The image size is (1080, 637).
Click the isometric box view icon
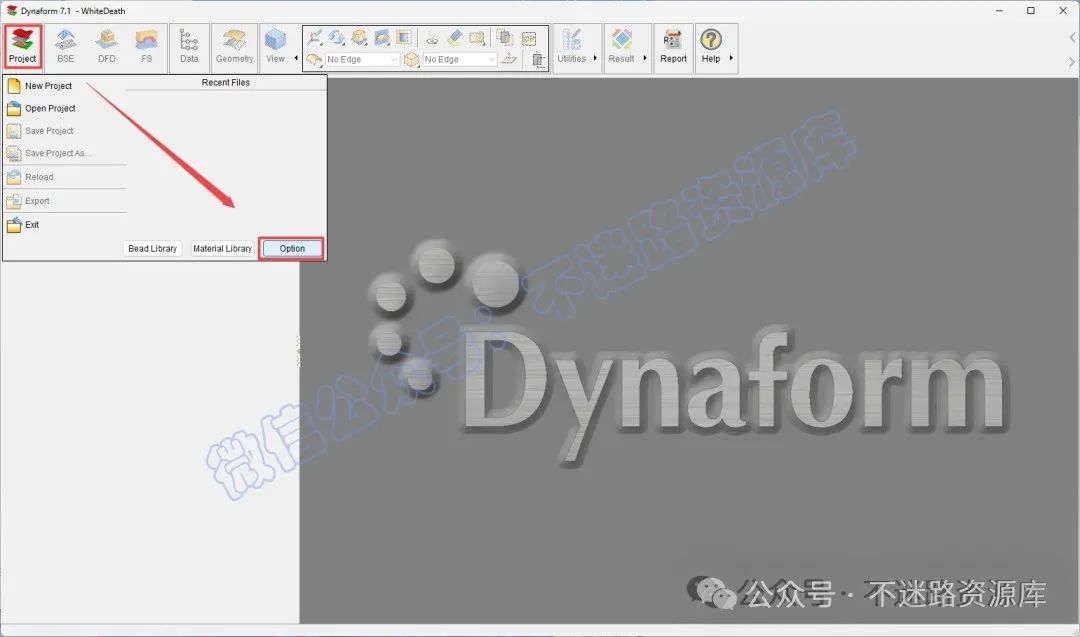click(x=359, y=37)
